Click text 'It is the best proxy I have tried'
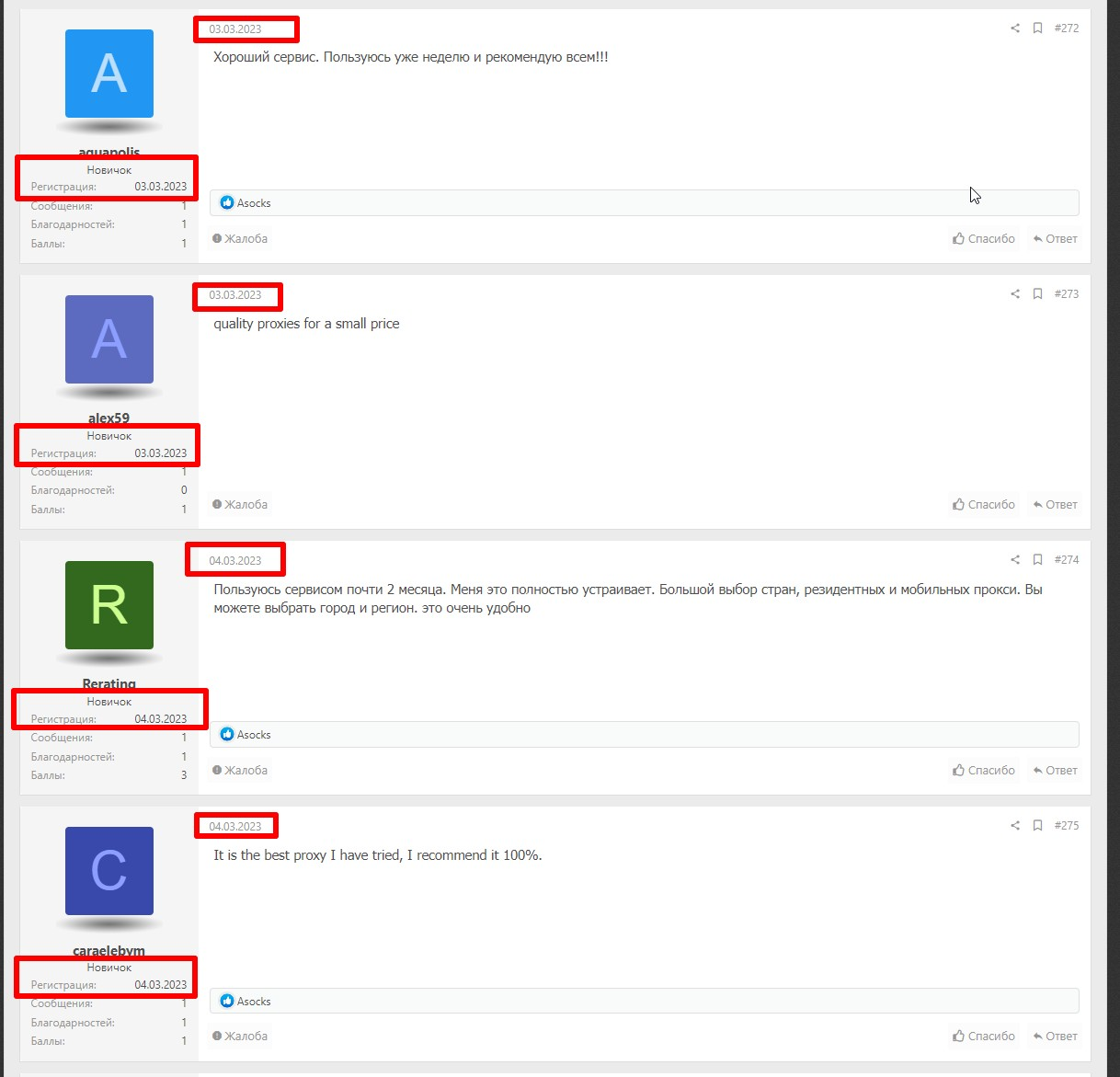1120x1077 pixels. [308, 855]
